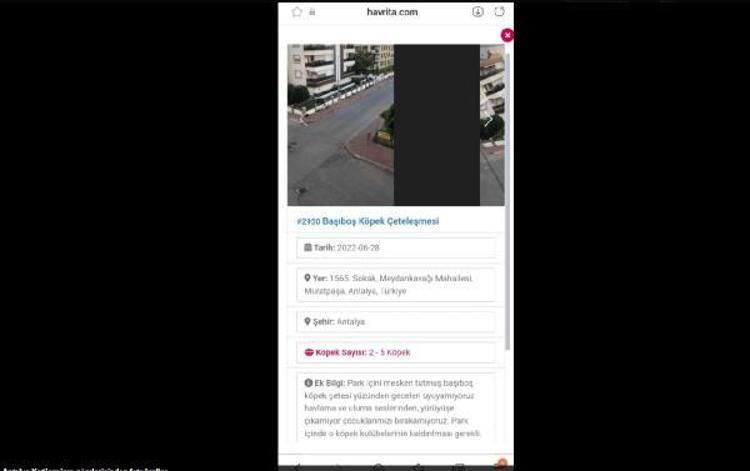Click the popup vertical scrollbar
The width and height of the screenshot is (750, 471).
pyautogui.click(x=506, y=200)
